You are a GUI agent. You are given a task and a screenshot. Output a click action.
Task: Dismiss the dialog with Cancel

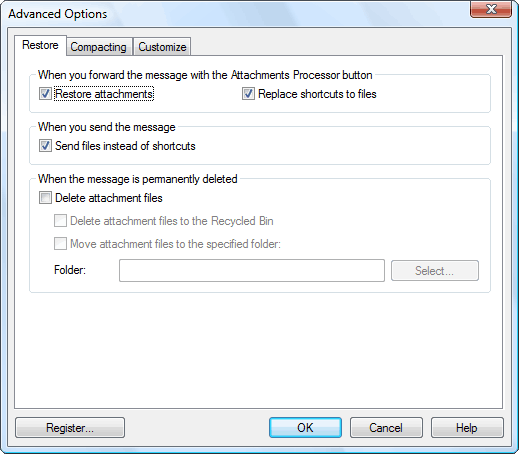point(386,428)
